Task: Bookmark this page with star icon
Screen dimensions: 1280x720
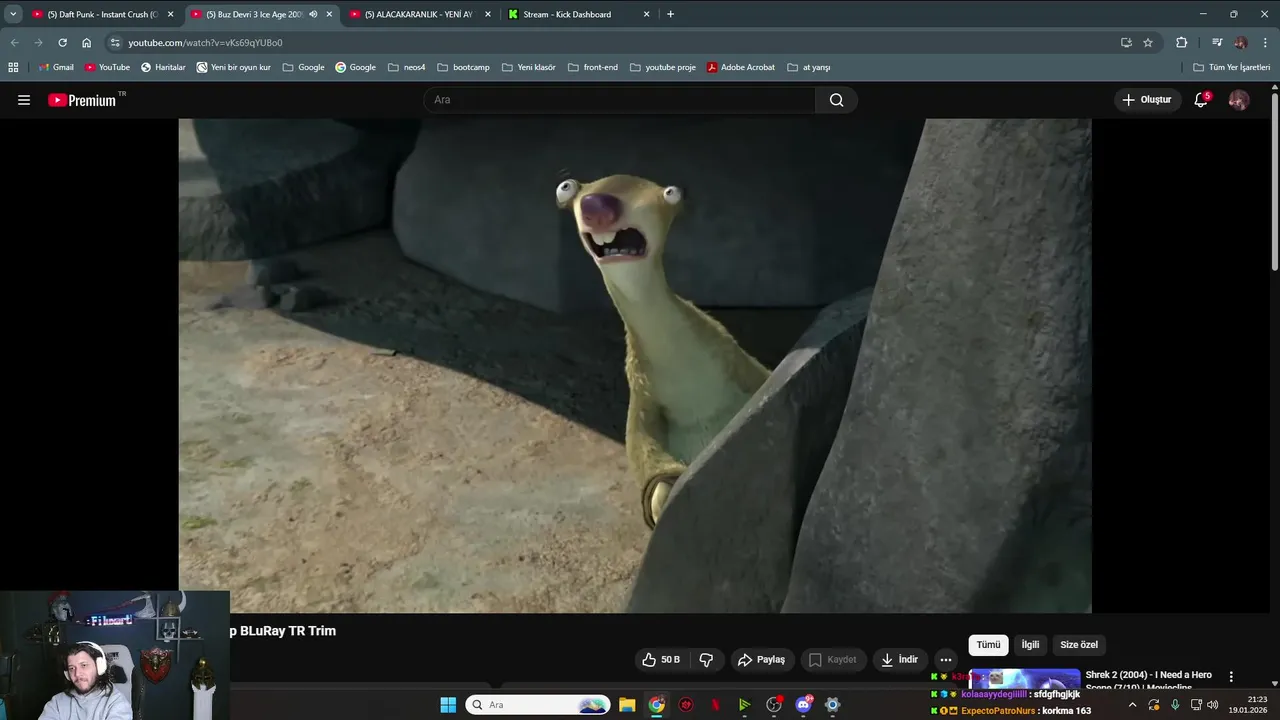Action: coord(1148,43)
